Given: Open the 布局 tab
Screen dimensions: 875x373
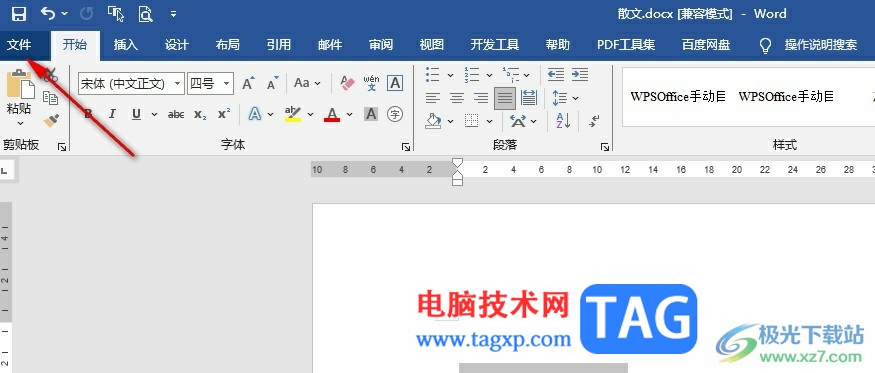Looking at the screenshot, I should pyautogui.click(x=227, y=45).
